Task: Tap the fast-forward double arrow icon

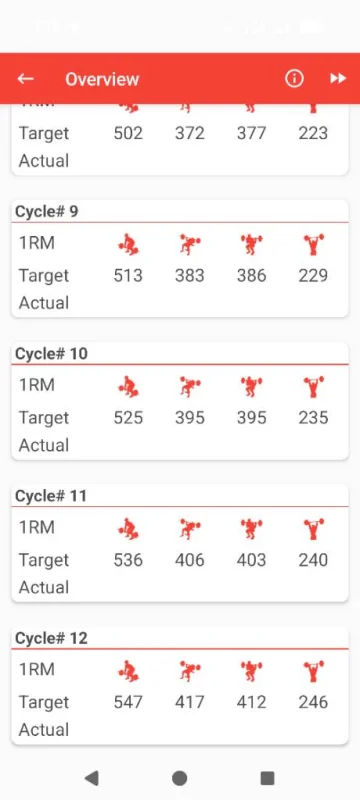Action: tap(338, 79)
